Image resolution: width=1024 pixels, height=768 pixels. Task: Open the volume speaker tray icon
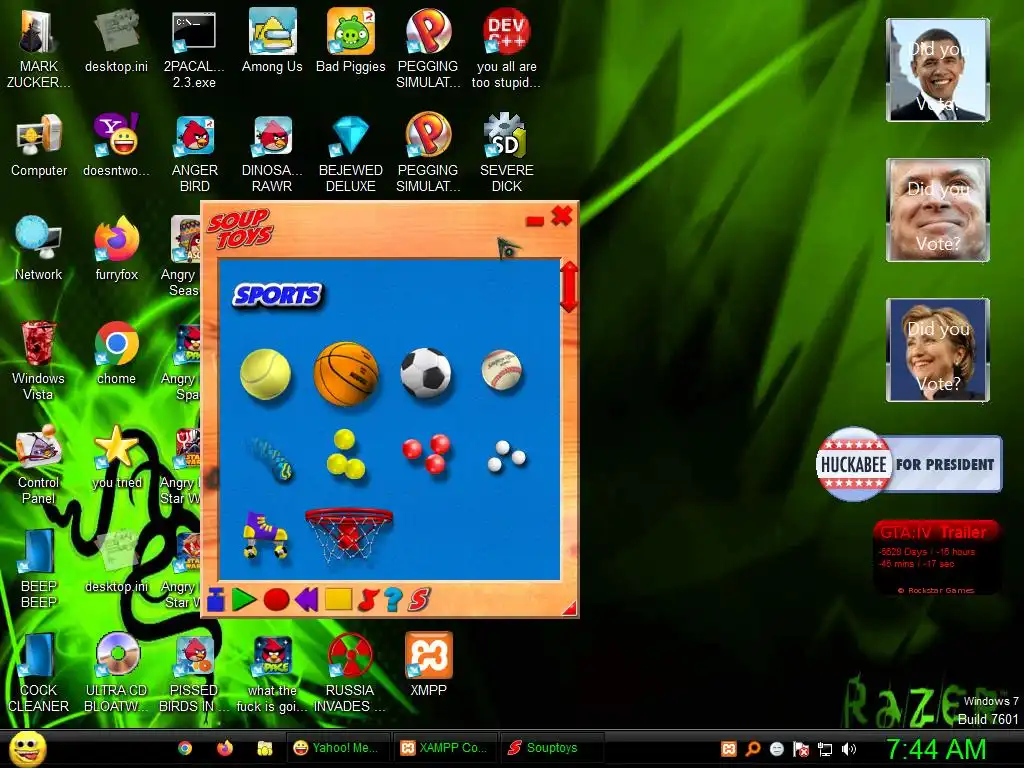point(849,749)
